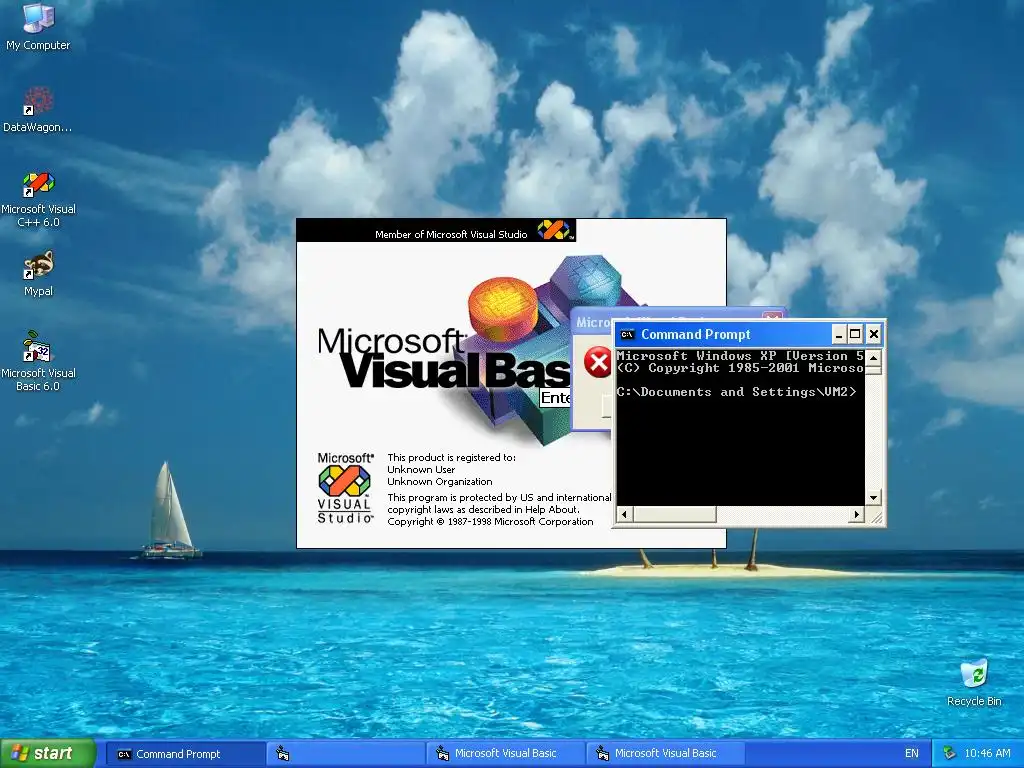Activate first Microsoft Visual Basic taskbar button
This screenshot has height=768, width=1024.
click(505, 754)
